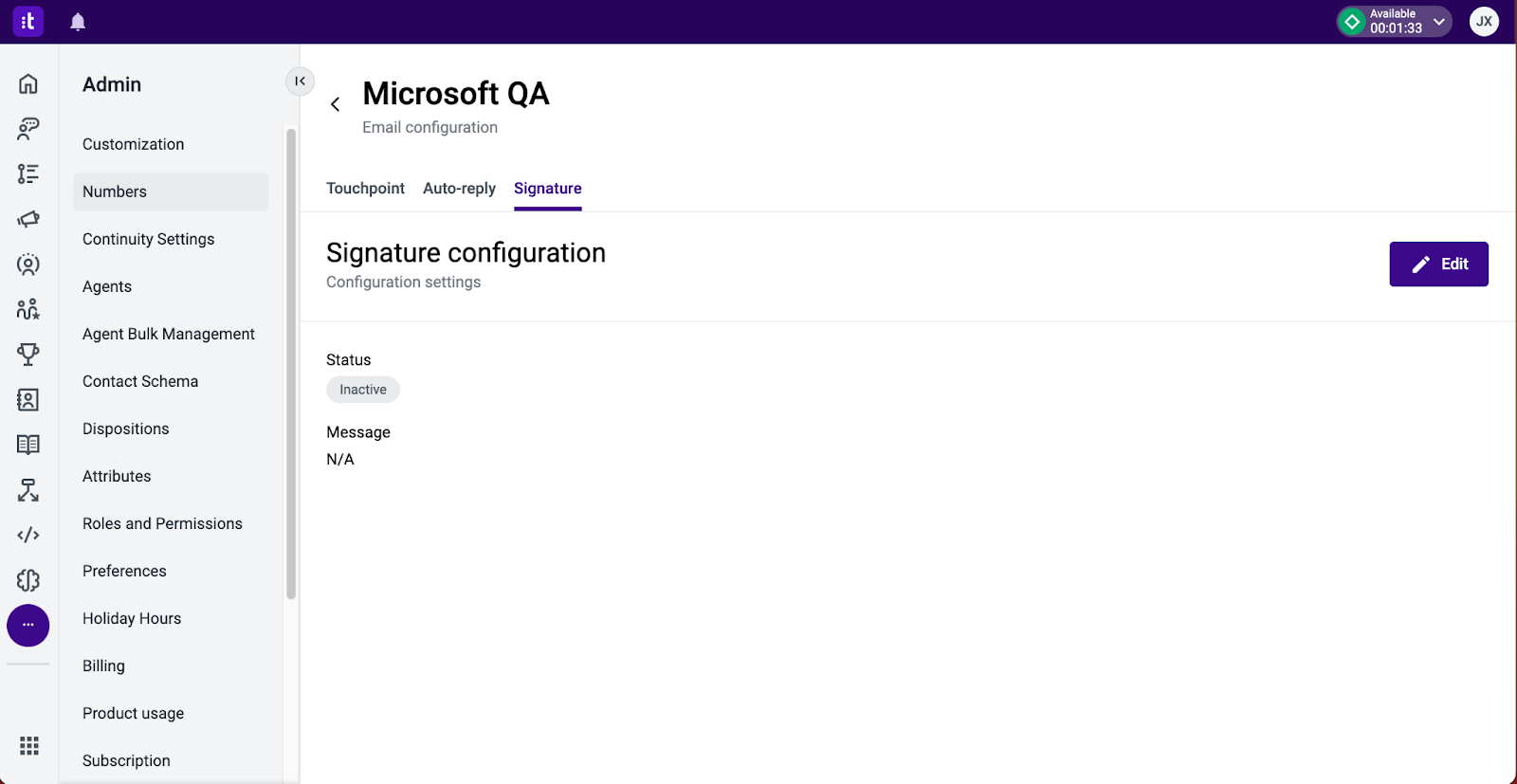The height and width of the screenshot is (784, 1517).
Task: Open Dispositions in Admin menu
Action: point(171,428)
